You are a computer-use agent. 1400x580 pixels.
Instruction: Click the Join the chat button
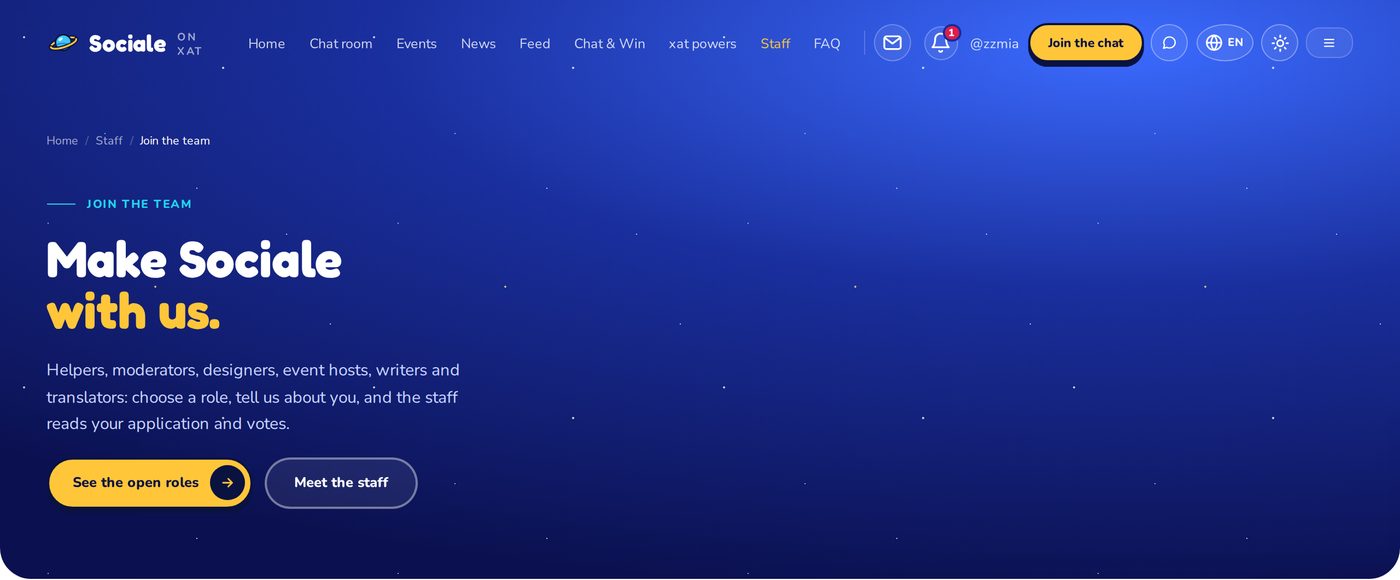click(x=1086, y=43)
